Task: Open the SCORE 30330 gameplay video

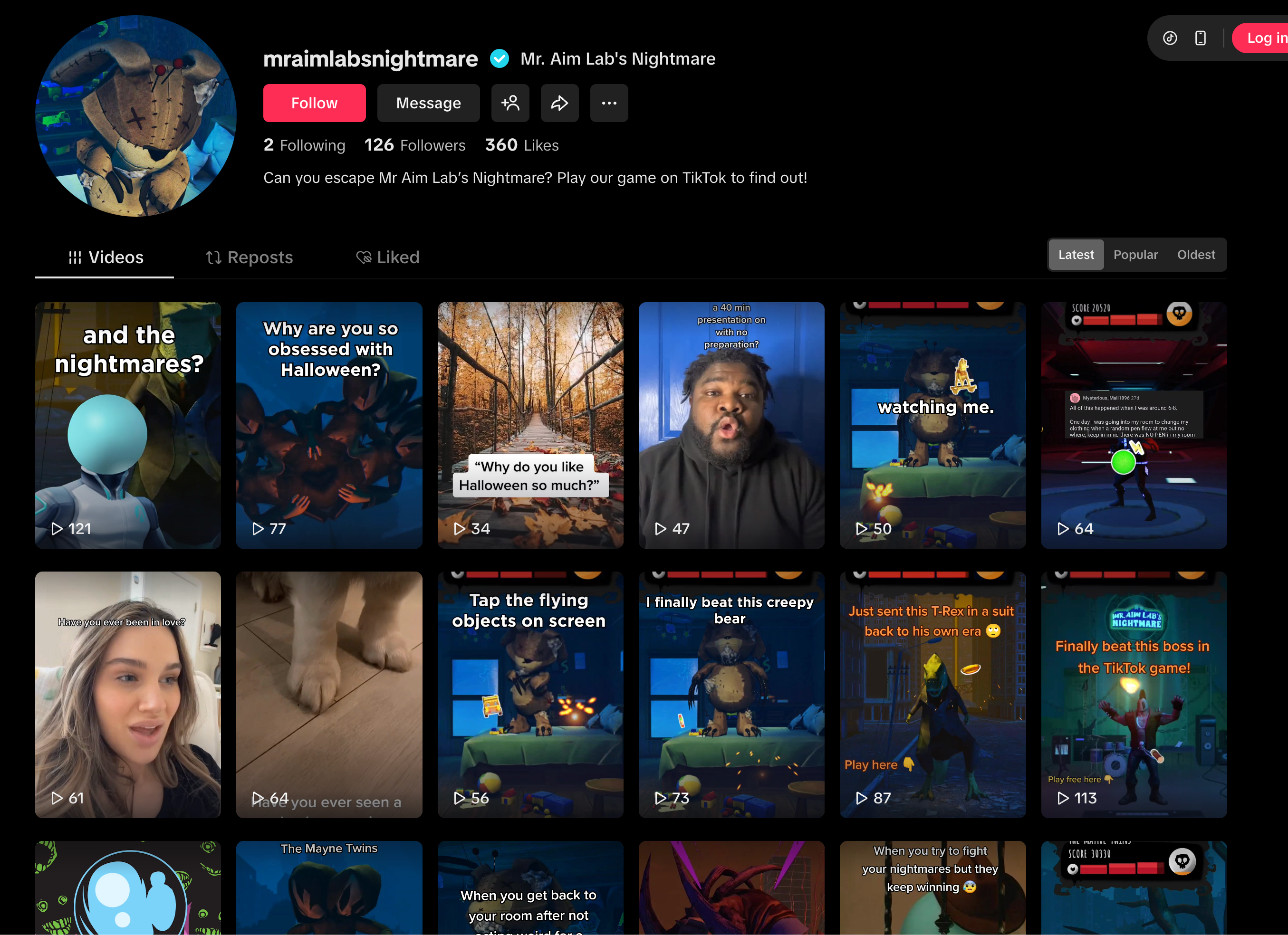Action: (x=1134, y=888)
